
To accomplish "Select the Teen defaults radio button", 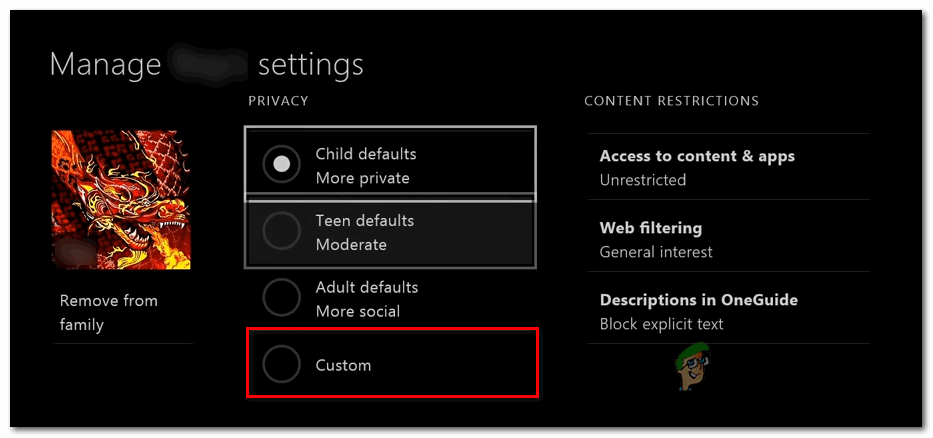I will click(282, 232).
